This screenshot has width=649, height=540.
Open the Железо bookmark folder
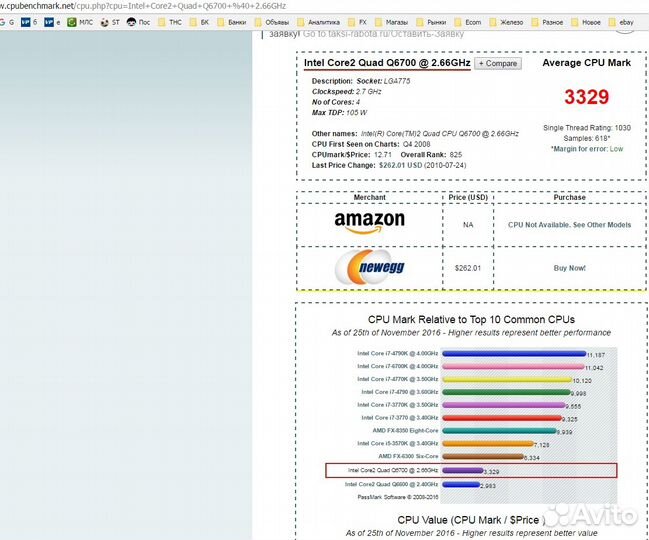(507, 22)
